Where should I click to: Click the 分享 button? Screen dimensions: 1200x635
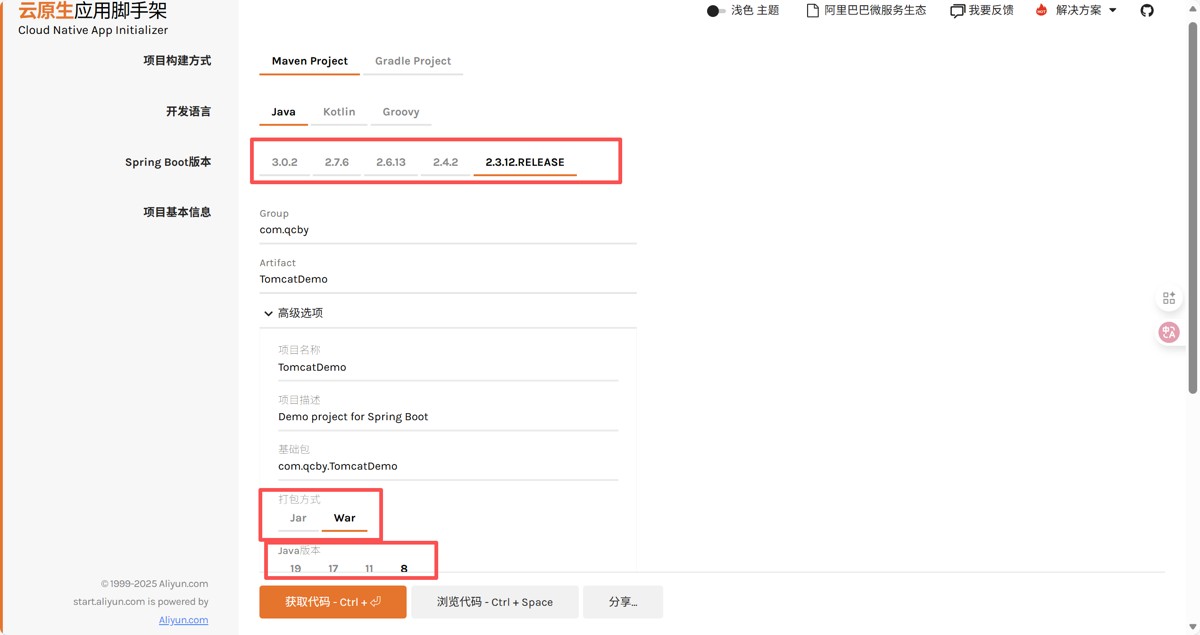pos(623,602)
